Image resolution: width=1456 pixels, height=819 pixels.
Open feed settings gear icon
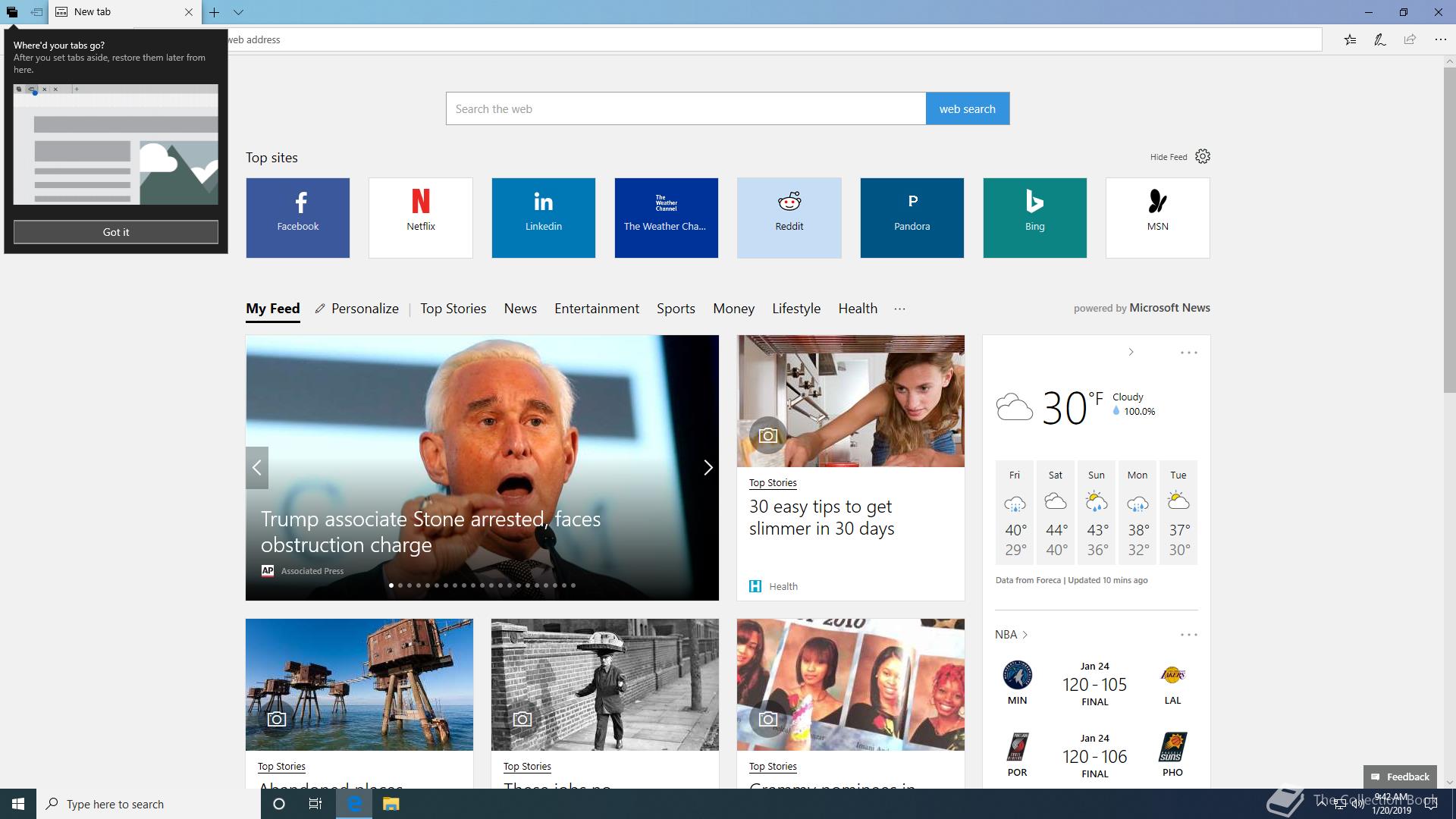click(x=1203, y=156)
